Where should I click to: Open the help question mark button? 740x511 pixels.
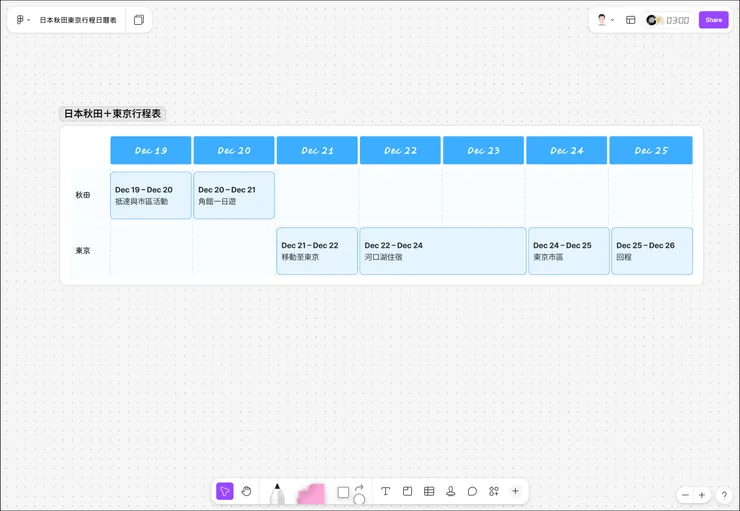coord(724,495)
